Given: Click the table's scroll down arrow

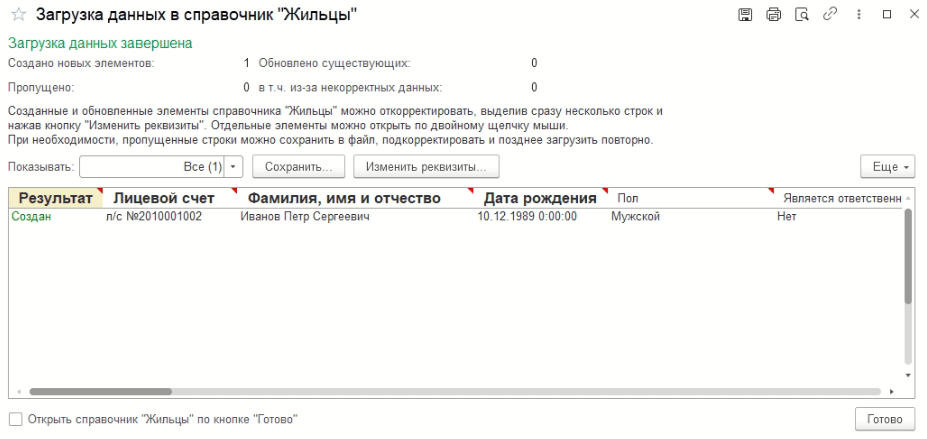Looking at the screenshot, I should point(909,376).
